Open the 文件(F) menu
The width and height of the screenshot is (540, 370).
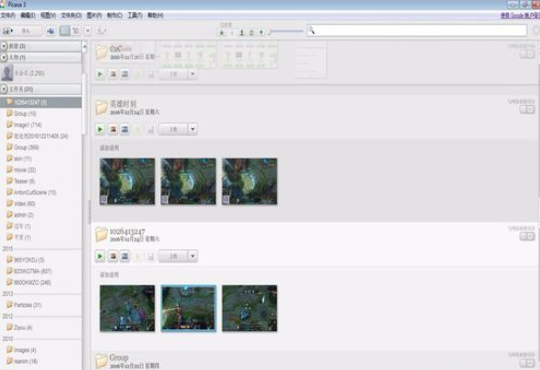[x=8, y=16]
